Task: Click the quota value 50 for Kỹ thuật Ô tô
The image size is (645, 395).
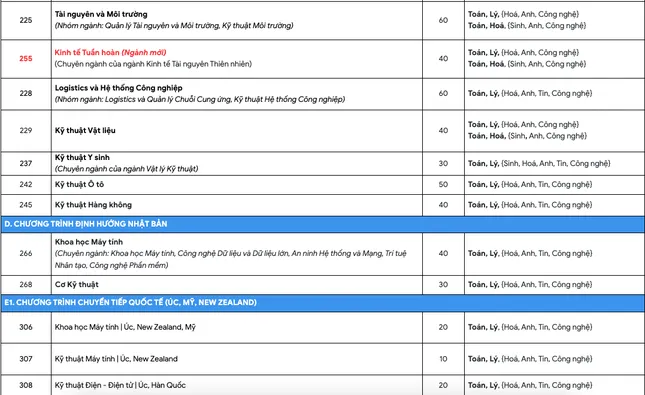Action: point(443,184)
